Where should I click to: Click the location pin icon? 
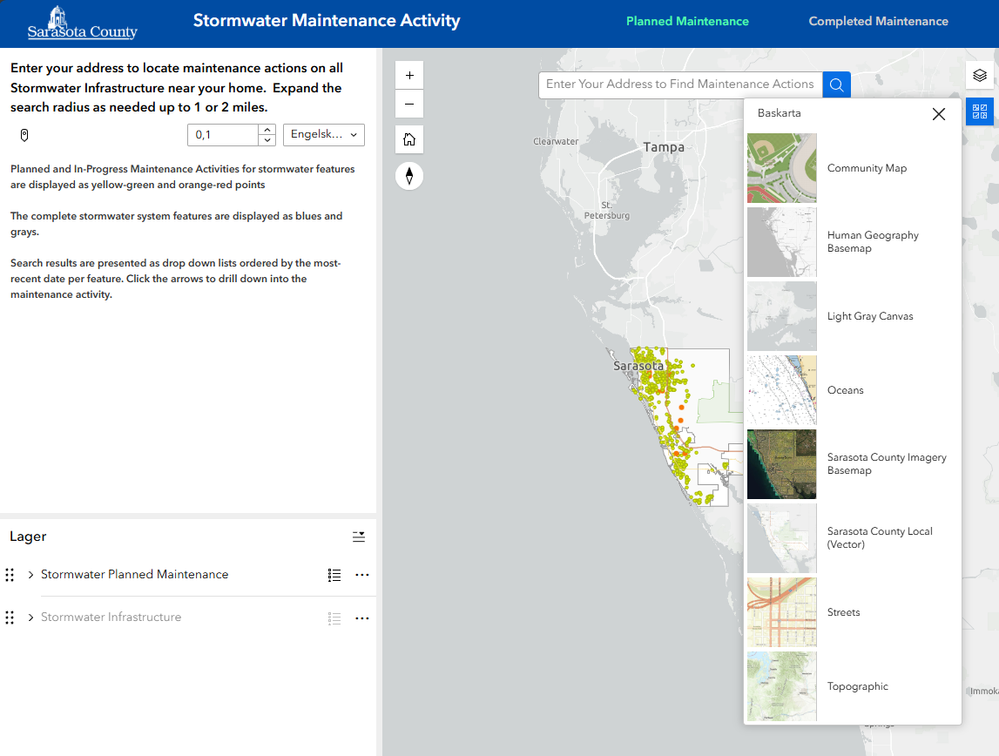pyautogui.click(x=25, y=135)
